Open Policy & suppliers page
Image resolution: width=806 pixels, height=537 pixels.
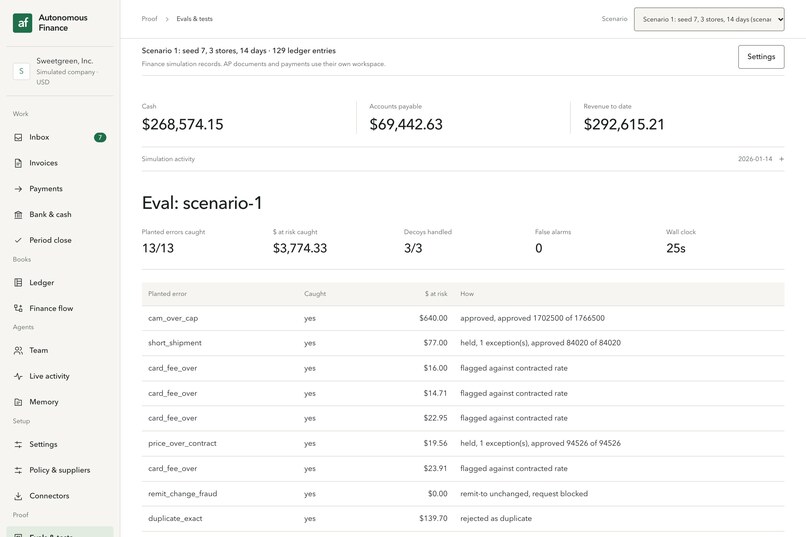[60, 470]
